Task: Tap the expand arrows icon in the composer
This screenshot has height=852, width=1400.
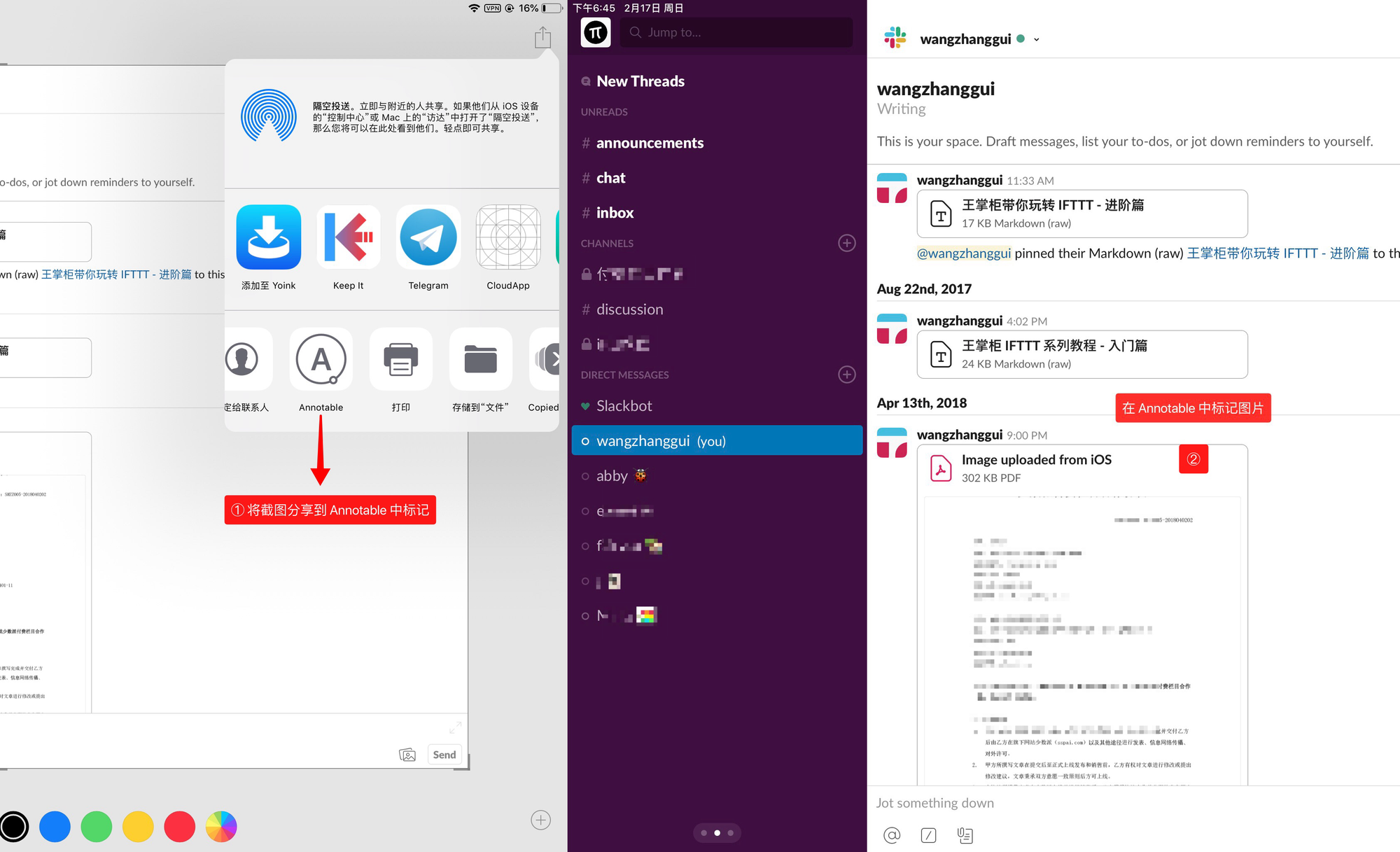Action: pyautogui.click(x=455, y=727)
